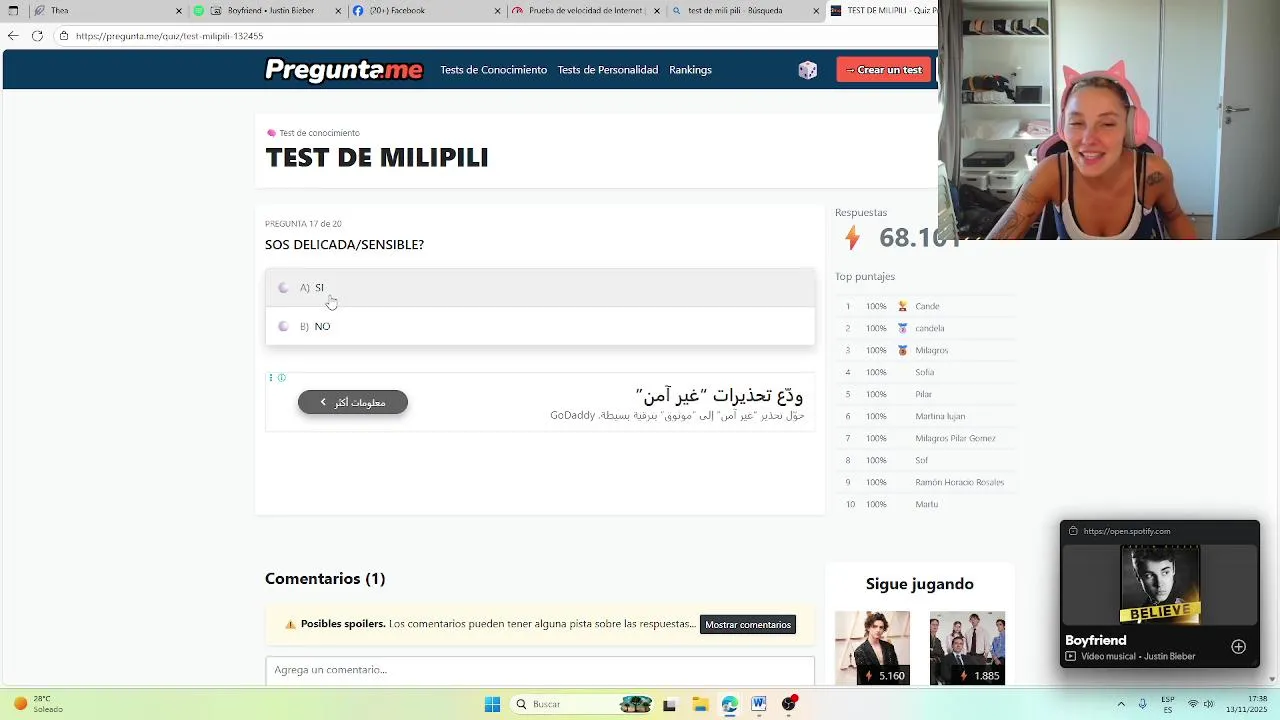
Task: Open the Rankings page
Action: click(x=690, y=70)
